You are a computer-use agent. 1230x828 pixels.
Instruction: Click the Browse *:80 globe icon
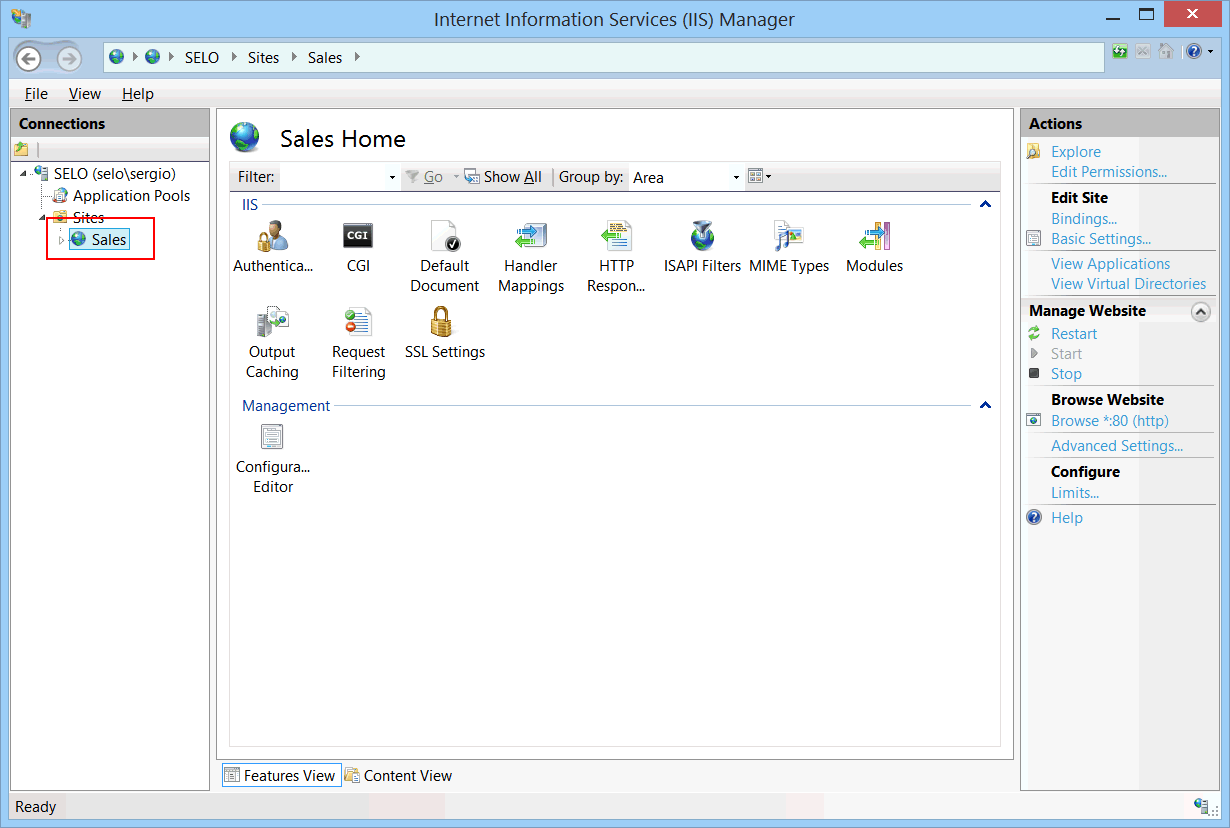[x=1034, y=421]
